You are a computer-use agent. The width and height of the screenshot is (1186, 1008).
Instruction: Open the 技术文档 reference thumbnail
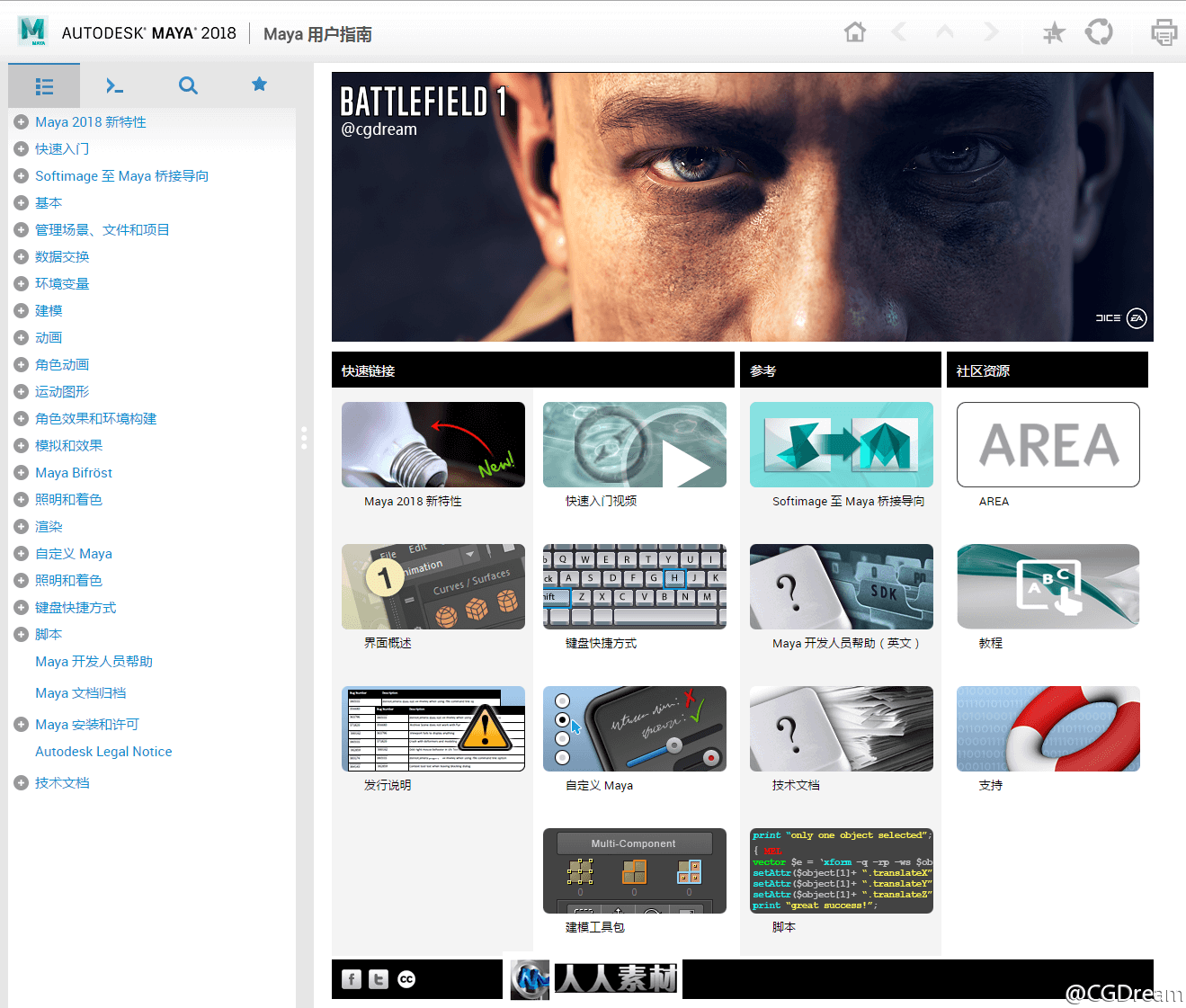(x=842, y=728)
